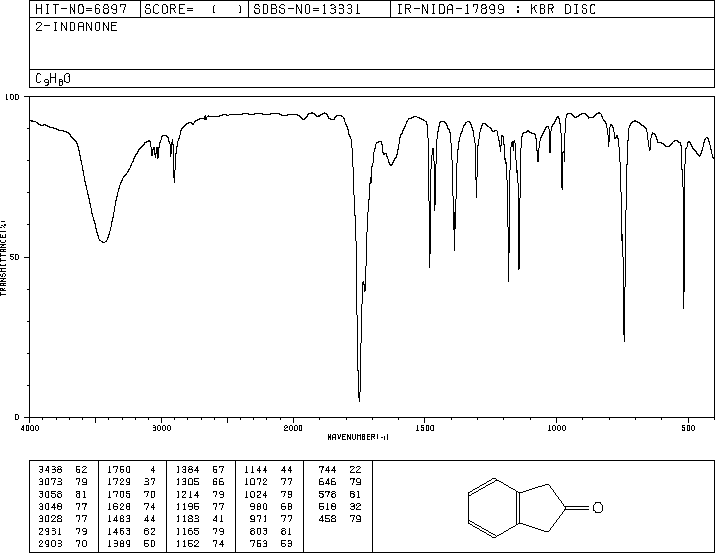Click the 2000 x-axis tick label
Image resolution: width=715 pixels, height=553 pixels.
coord(293,428)
